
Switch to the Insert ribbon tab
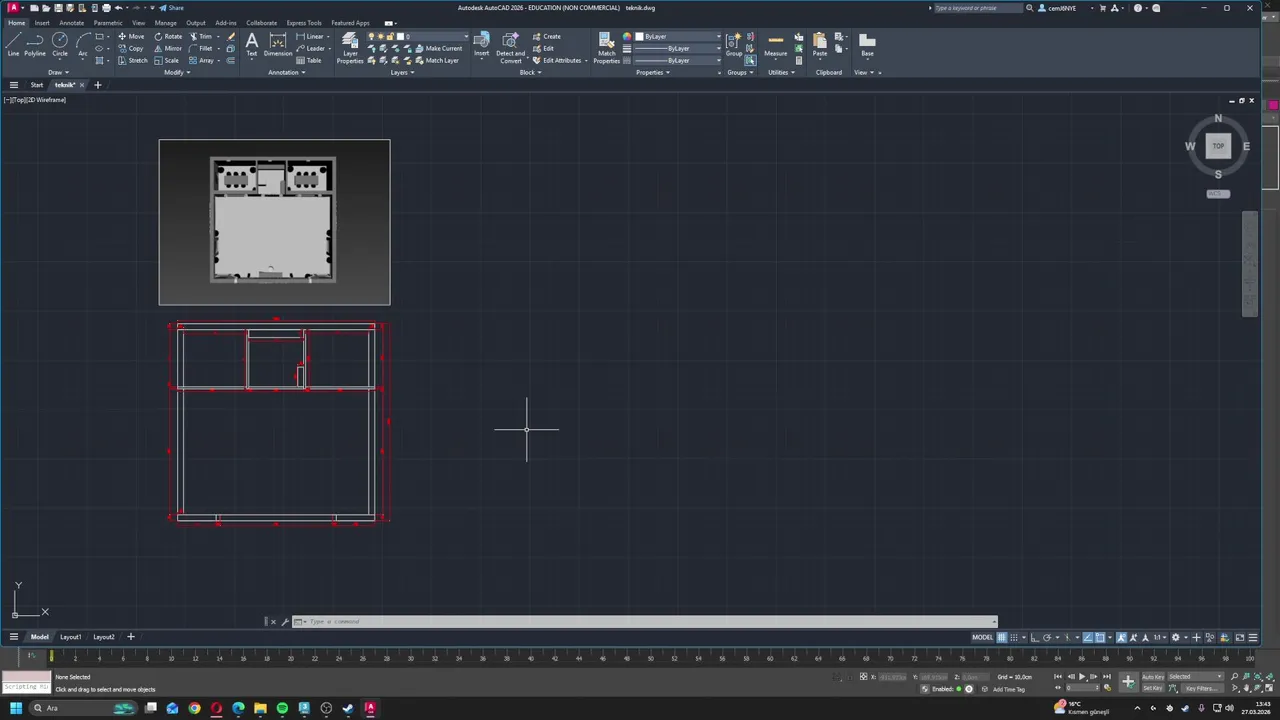42,23
